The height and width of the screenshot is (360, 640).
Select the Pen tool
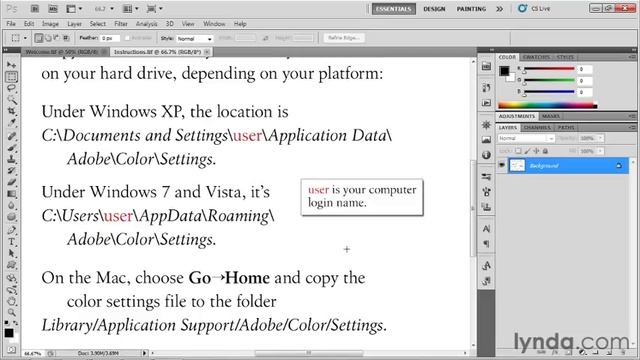pos(11,230)
